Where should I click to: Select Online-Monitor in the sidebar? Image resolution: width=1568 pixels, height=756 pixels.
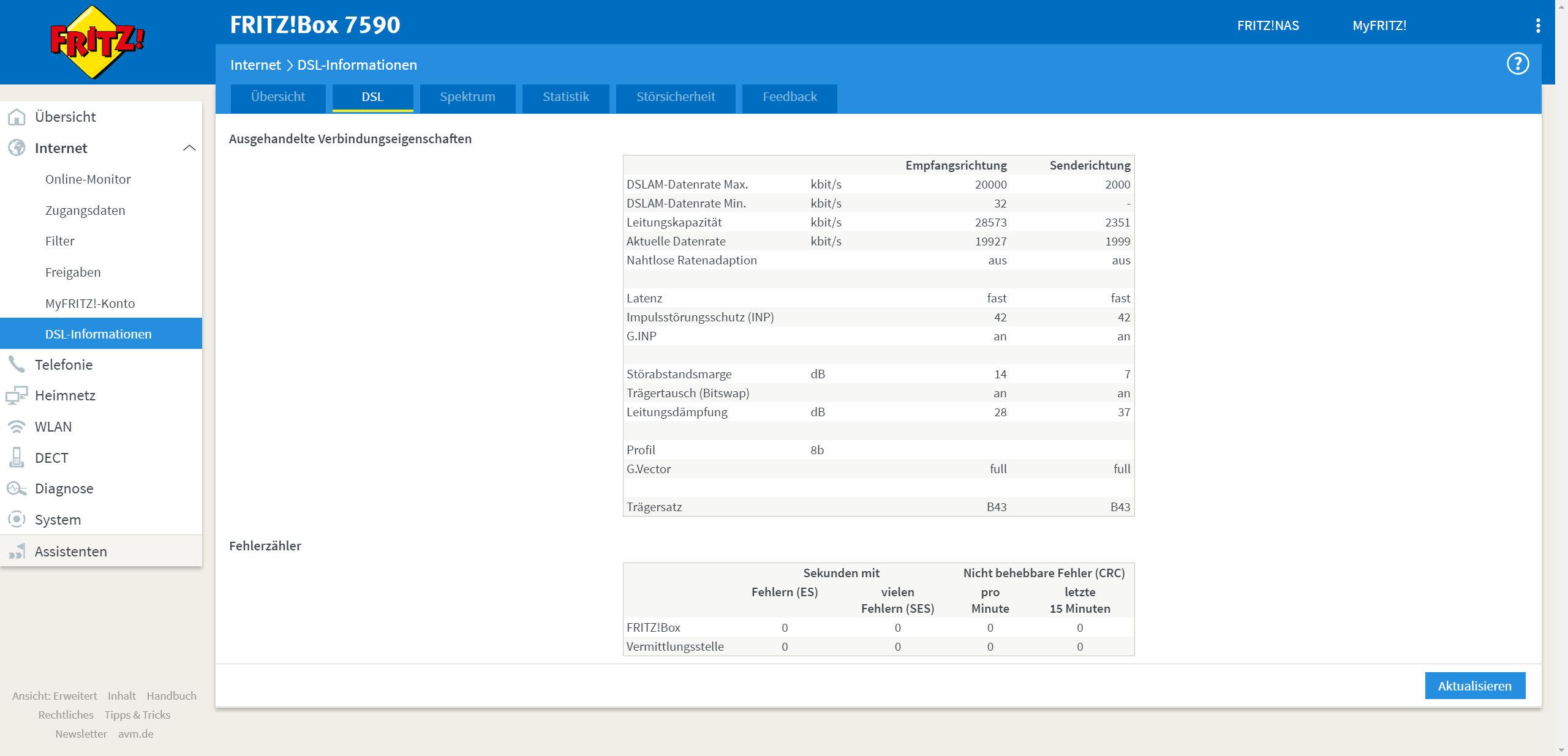pos(88,179)
